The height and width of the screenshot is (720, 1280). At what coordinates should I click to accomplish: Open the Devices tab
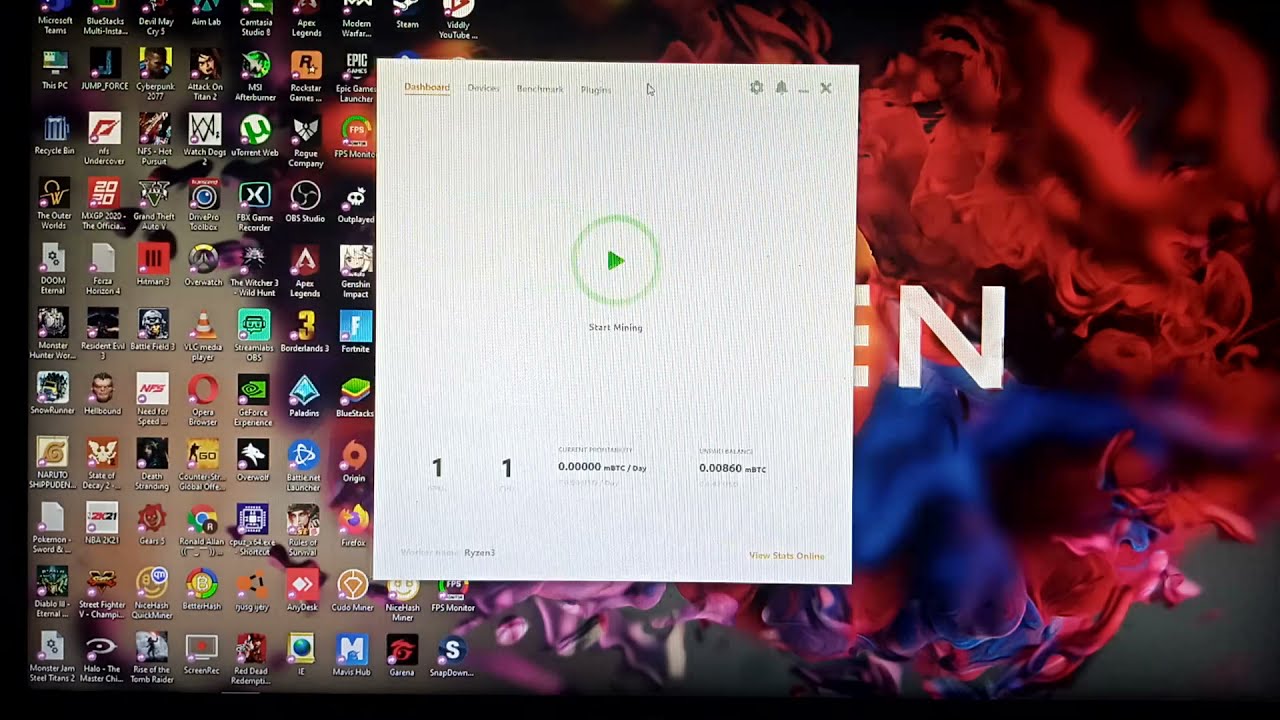point(483,88)
